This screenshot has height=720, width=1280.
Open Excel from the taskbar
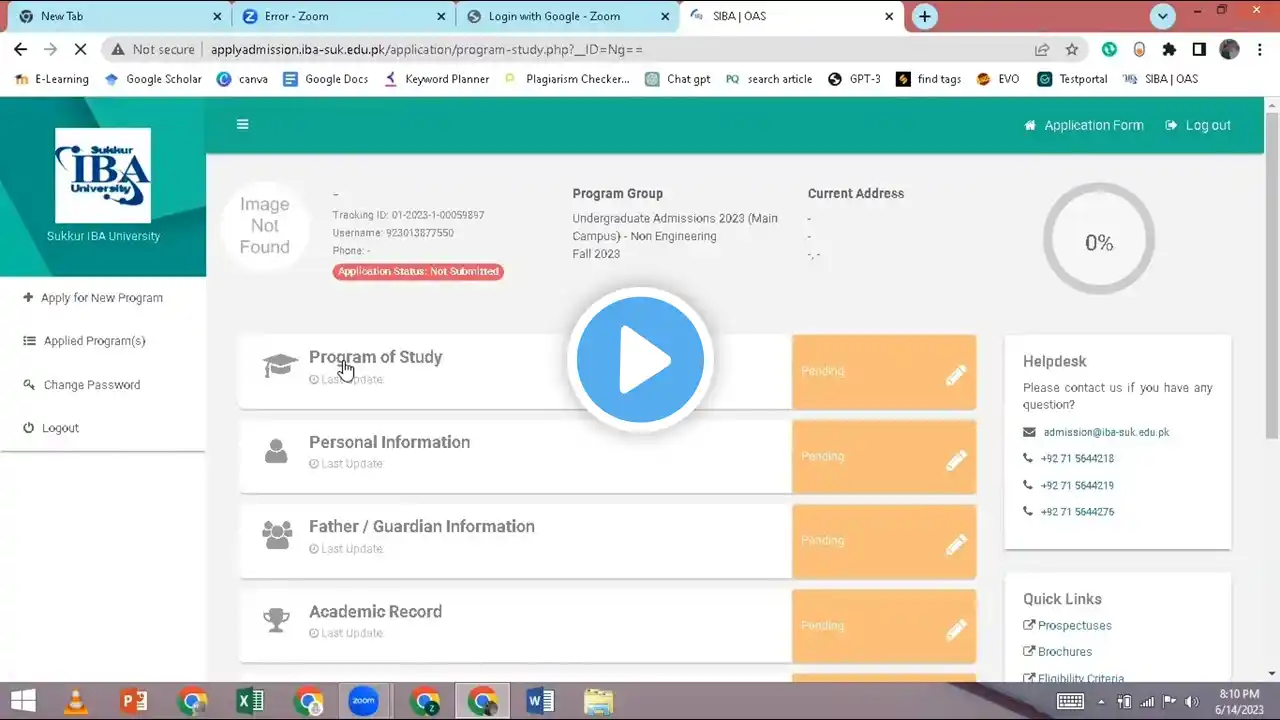[x=250, y=701]
